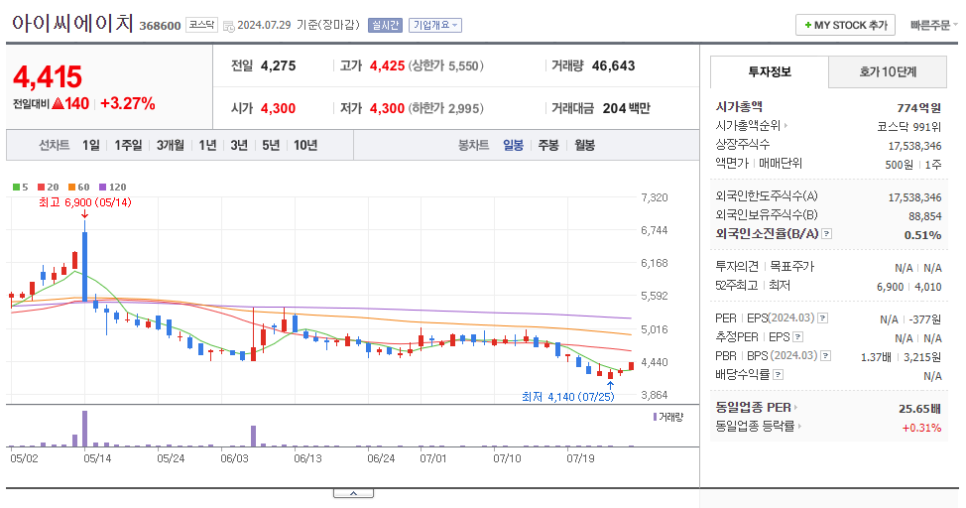Screen dimensions: 966x508
Task: Click the 동일업종 PER value 25.65배
Action: point(919,408)
